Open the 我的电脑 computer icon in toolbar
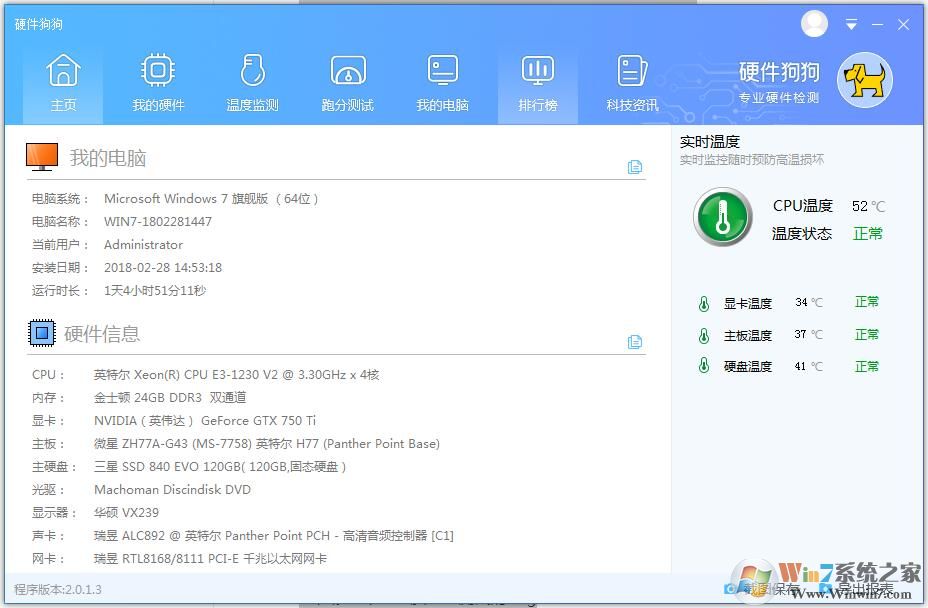928x608 pixels. [x=442, y=80]
